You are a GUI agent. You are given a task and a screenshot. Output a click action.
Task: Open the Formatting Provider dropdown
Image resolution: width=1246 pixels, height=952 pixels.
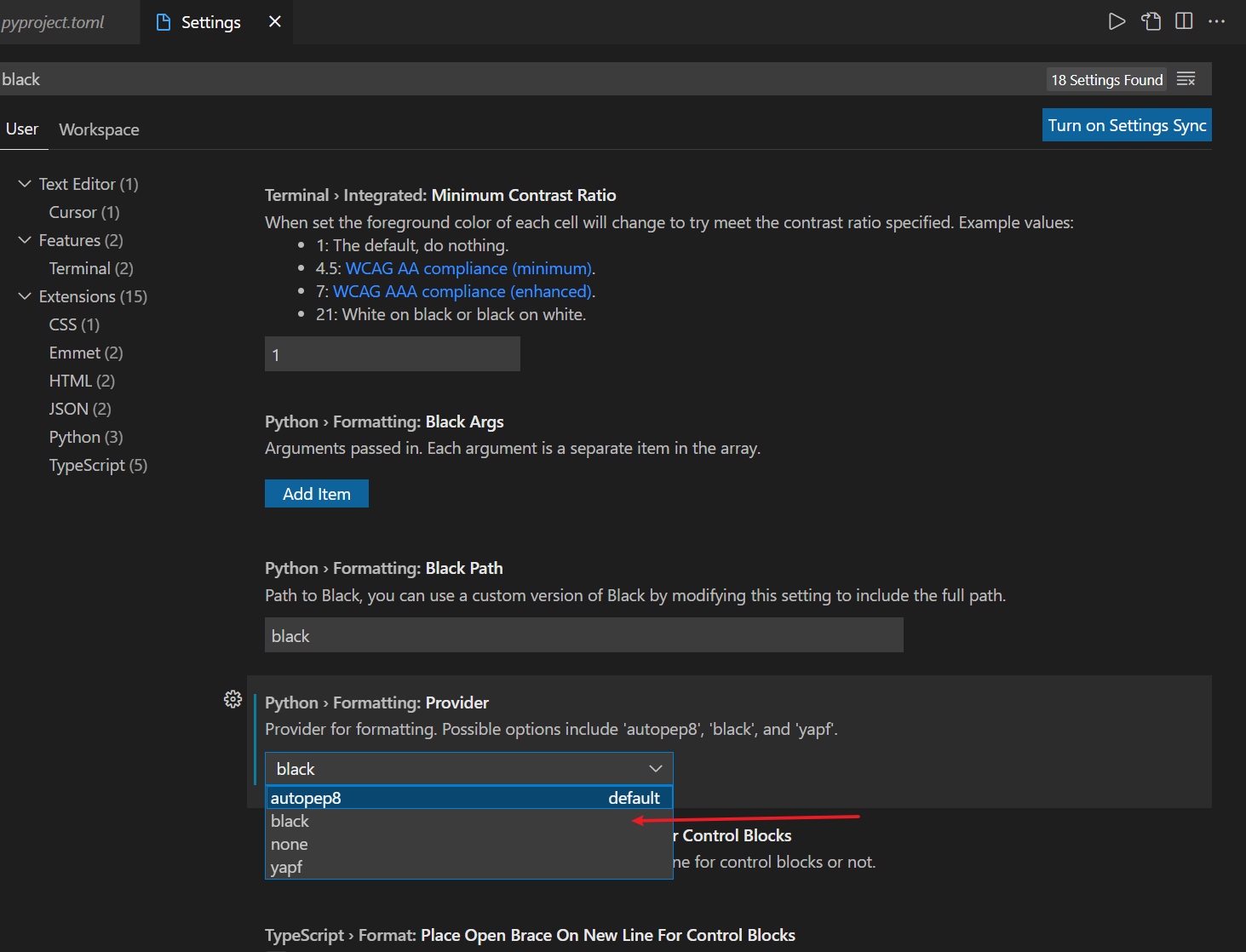pyautogui.click(x=468, y=769)
